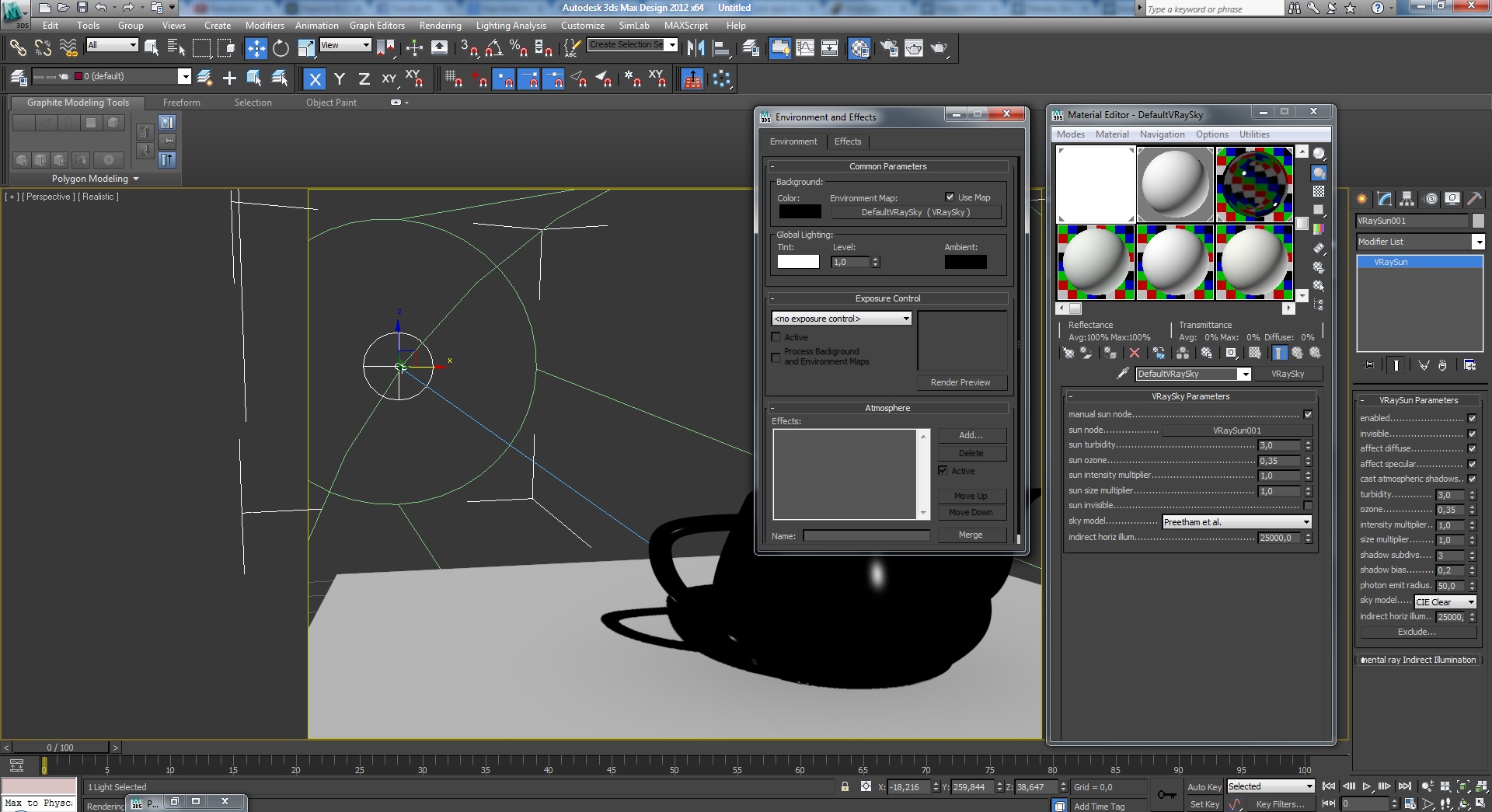Disable cast atmospheric shadows checkbox

(x=1472, y=479)
